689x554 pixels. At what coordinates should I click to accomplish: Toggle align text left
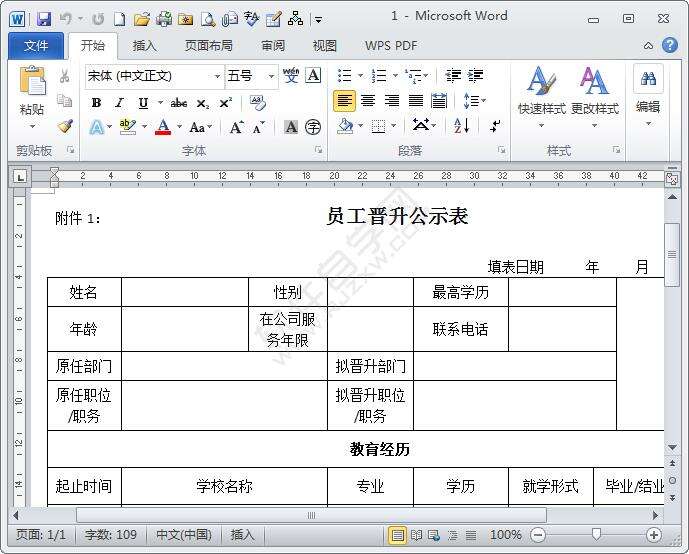click(x=344, y=101)
